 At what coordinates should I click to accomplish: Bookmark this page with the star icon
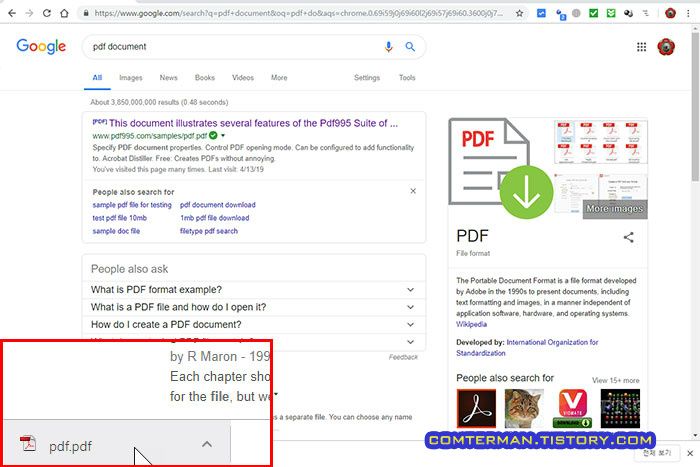pos(519,13)
